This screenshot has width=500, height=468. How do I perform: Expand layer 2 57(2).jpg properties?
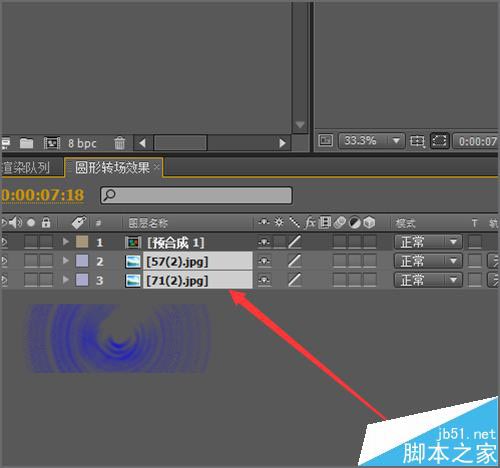pos(66,261)
